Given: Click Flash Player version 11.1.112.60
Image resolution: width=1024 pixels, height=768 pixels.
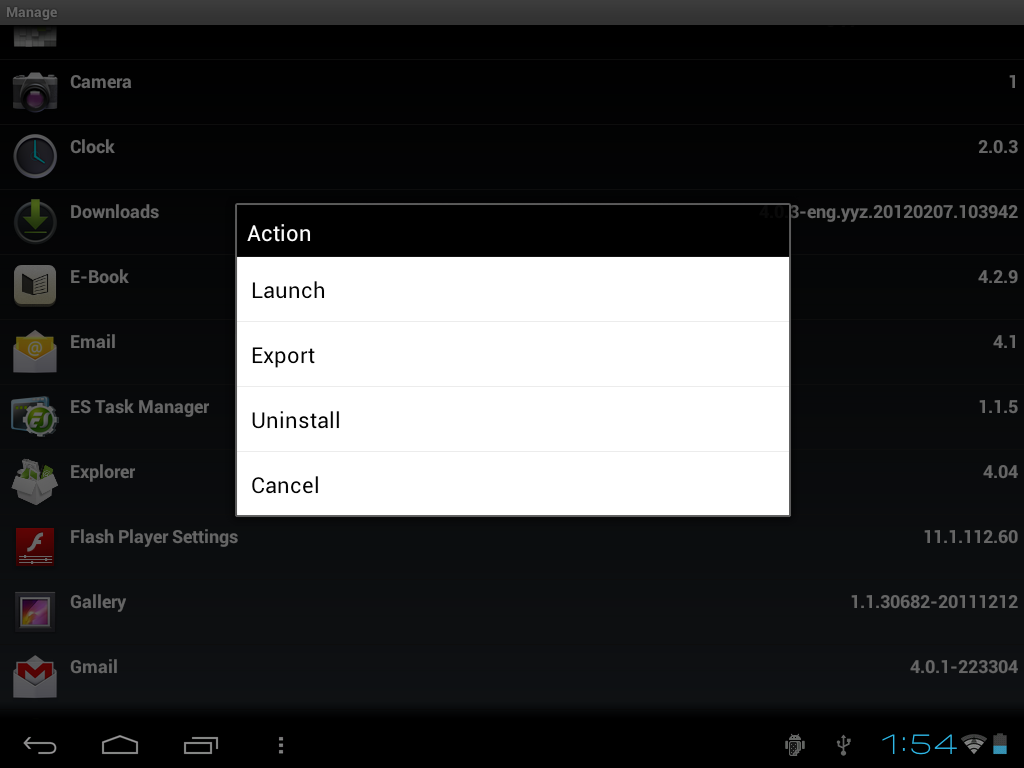Looking at the screenshot, I should [970, 537].
